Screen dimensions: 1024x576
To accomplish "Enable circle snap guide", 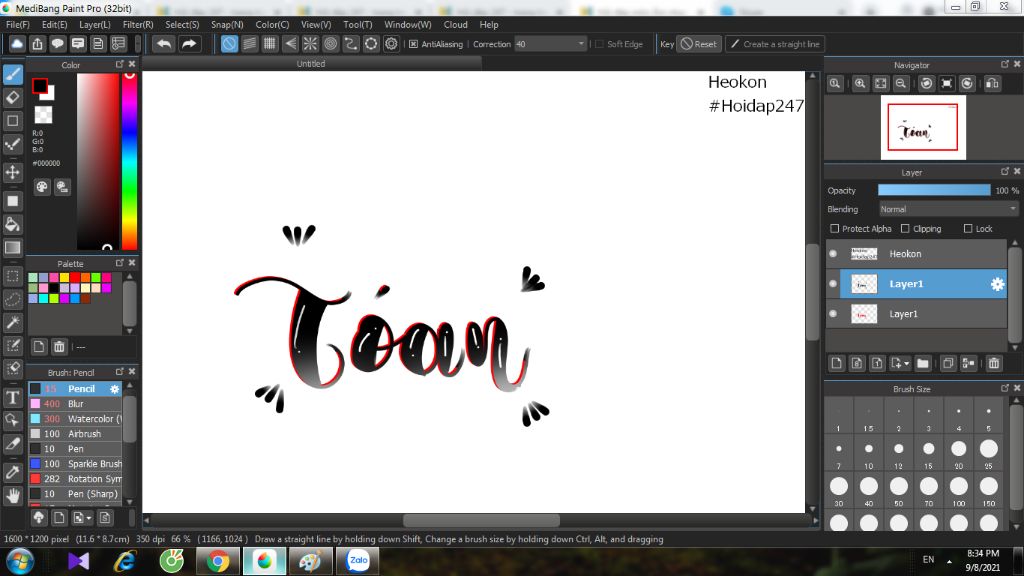I will pos(330,44).
